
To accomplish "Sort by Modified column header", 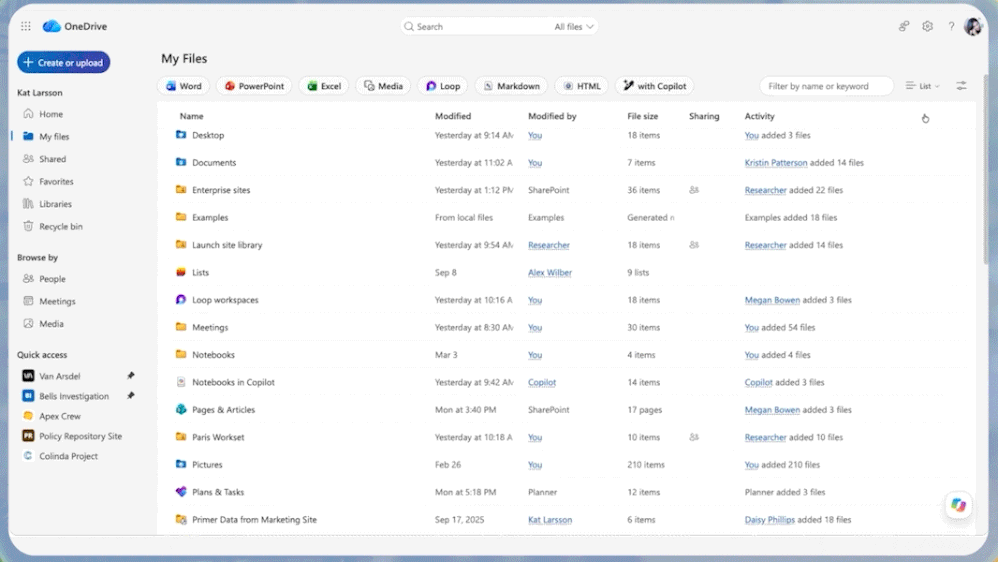I will [453, 116].
